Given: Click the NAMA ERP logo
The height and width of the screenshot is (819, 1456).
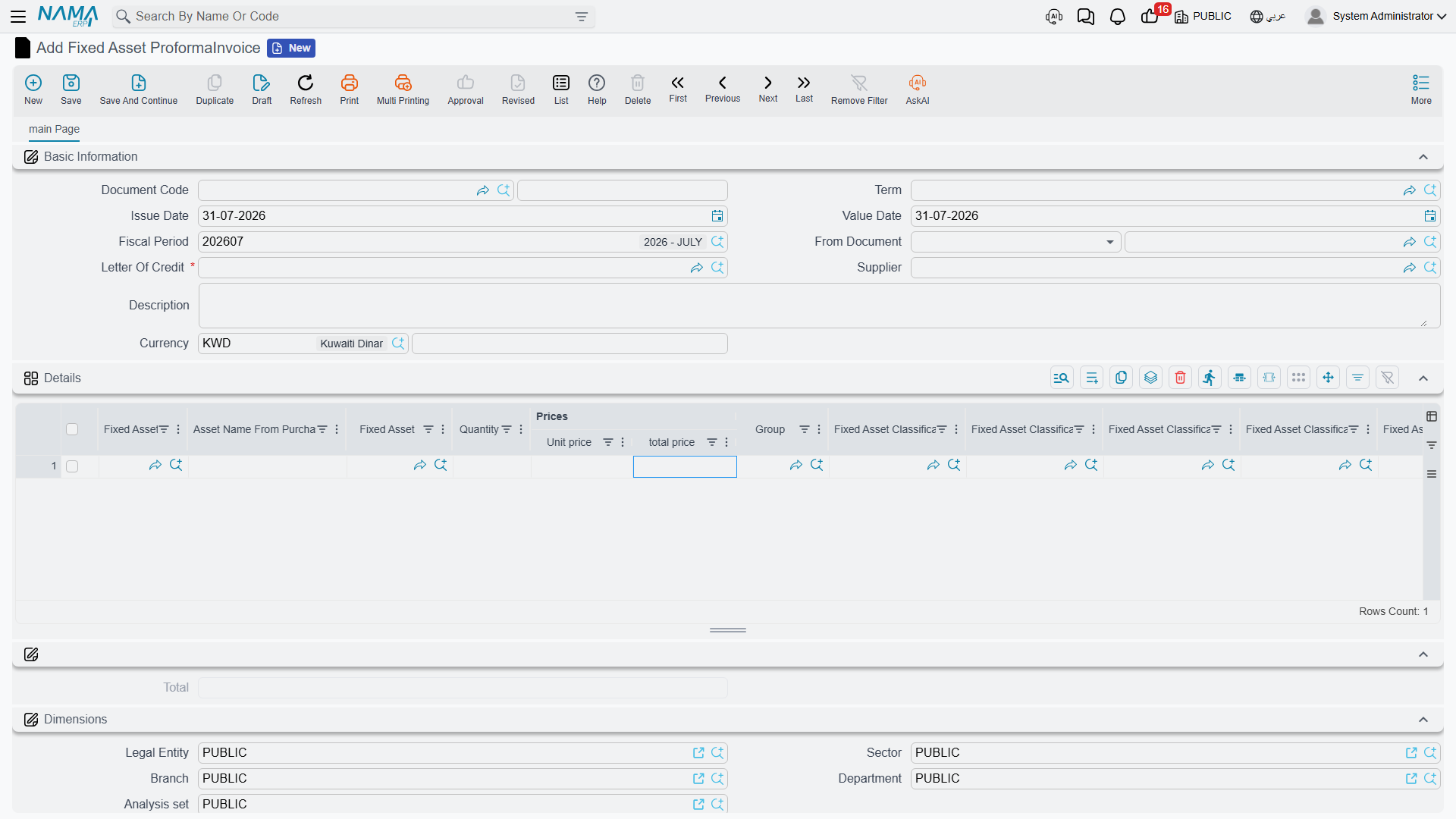Looking at the screenshot, I should pyautogui.click(x=68, y=16).
